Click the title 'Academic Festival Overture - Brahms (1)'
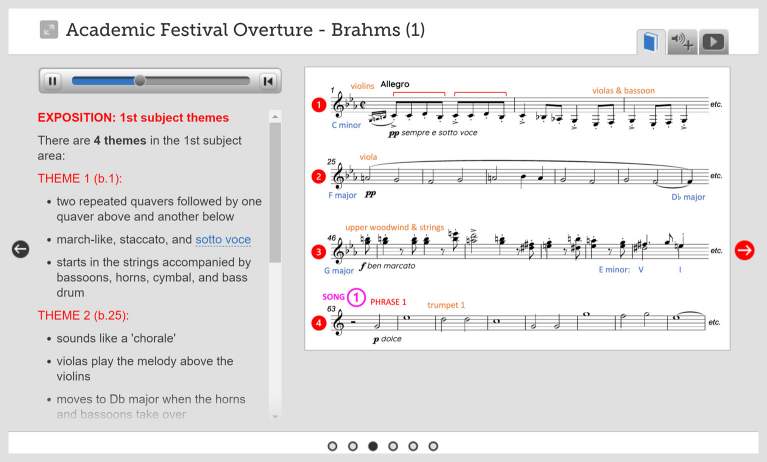This screenshot has height=462, width=767. point(246,30)
